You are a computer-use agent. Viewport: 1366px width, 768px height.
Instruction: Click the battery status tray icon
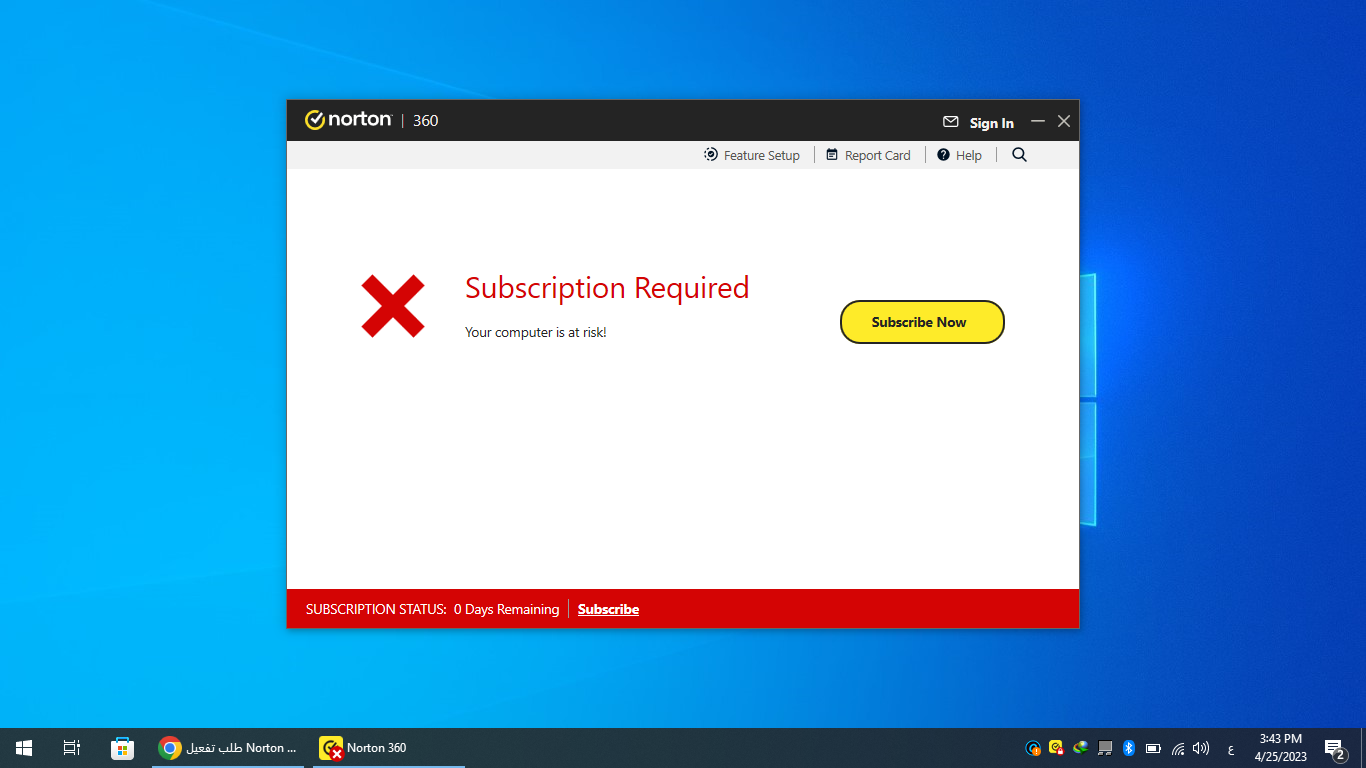point(1153,748)
